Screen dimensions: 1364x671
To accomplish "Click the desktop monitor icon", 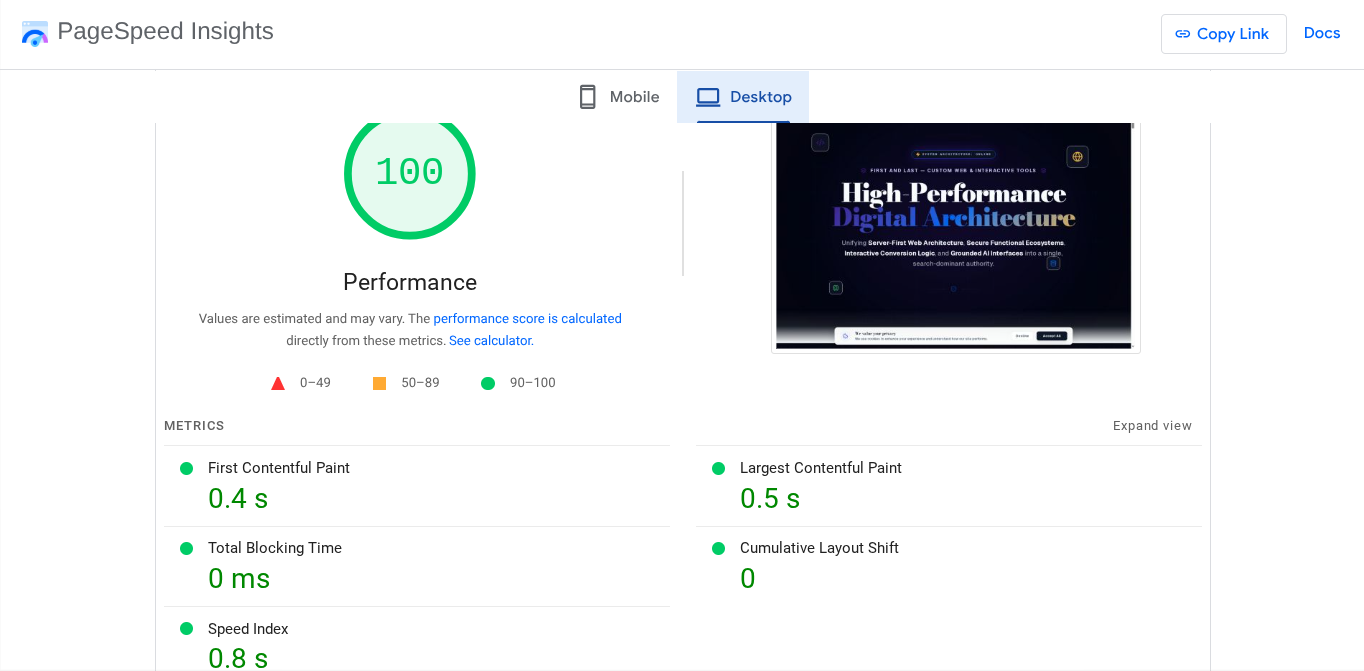I will point(708,96).
